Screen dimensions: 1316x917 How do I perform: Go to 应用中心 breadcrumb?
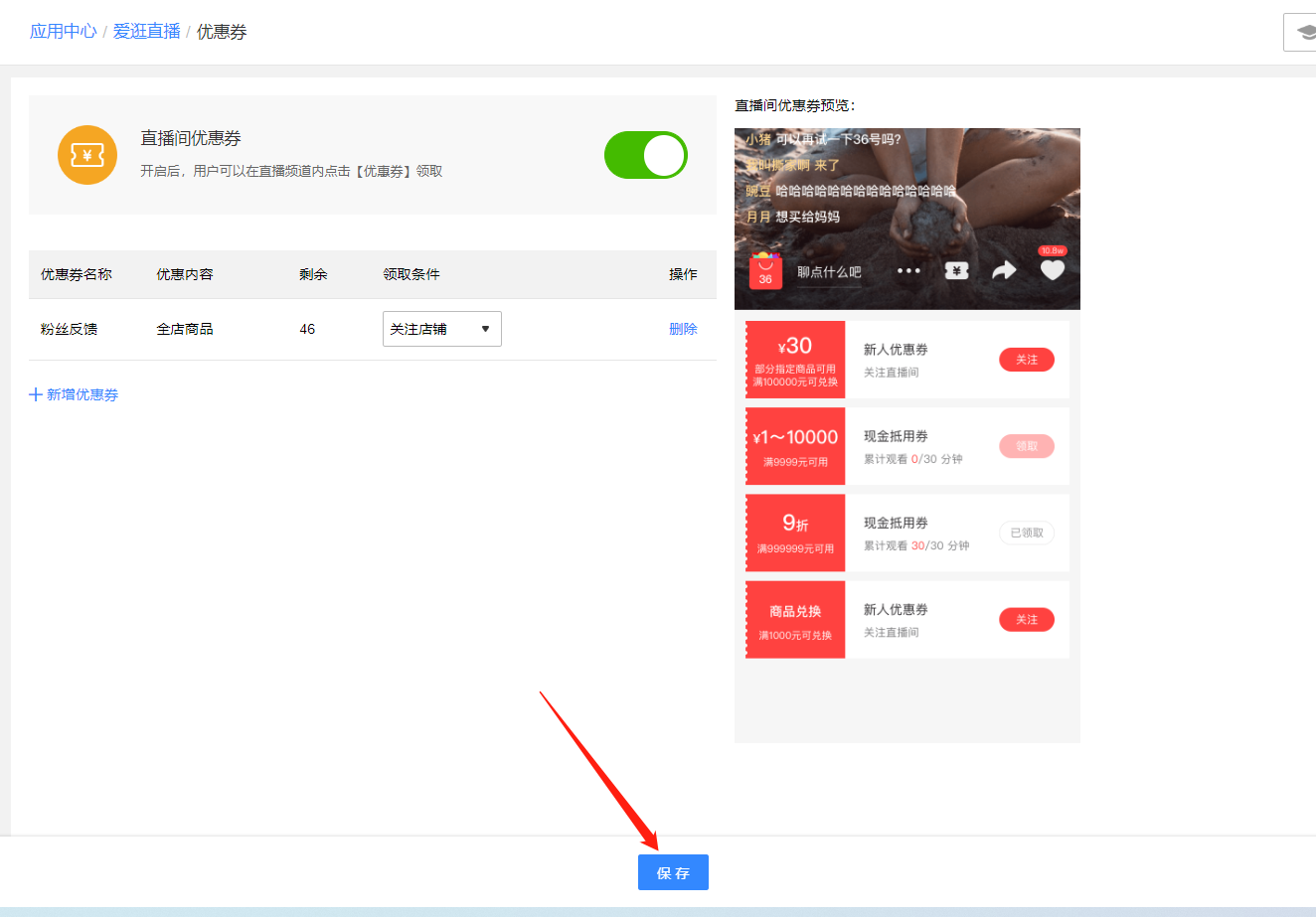(64, 32)
